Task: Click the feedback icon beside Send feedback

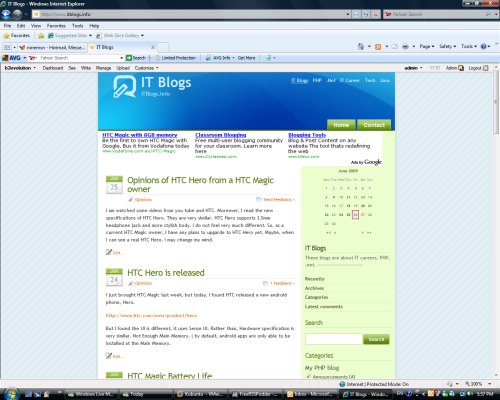Action: click(259, 199)
